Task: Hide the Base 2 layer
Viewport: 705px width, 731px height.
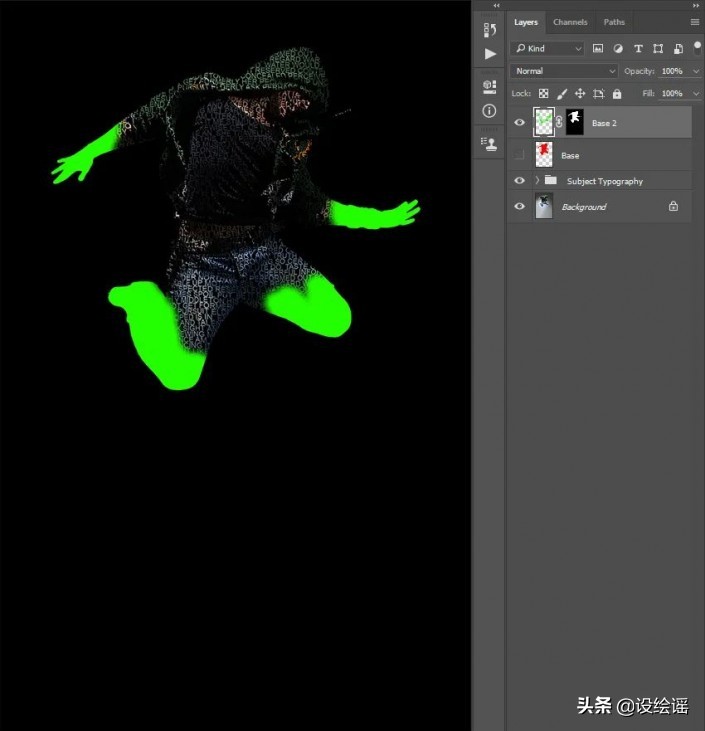Action: 519,123
